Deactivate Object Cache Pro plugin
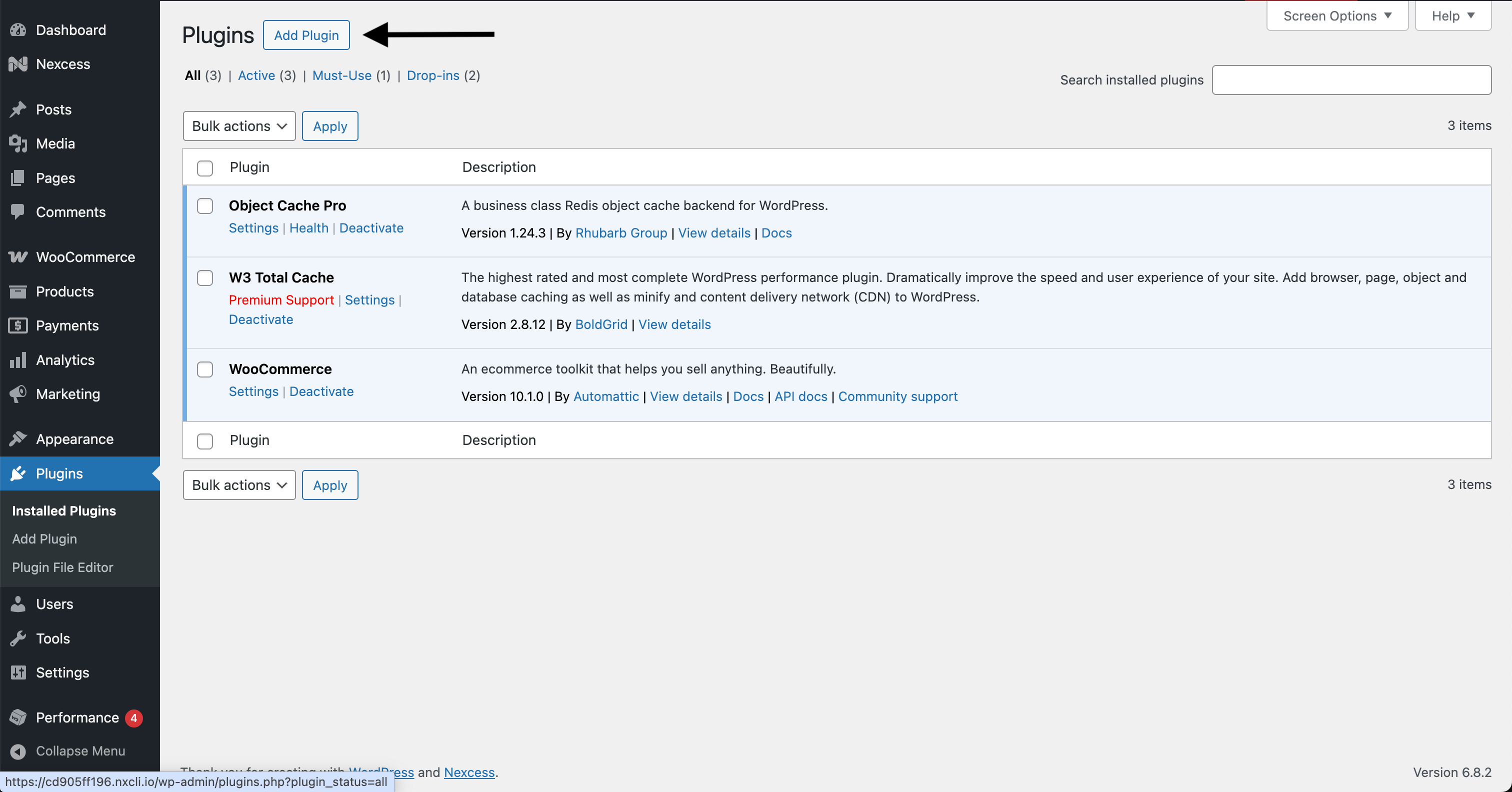 (x=371, y=228)
